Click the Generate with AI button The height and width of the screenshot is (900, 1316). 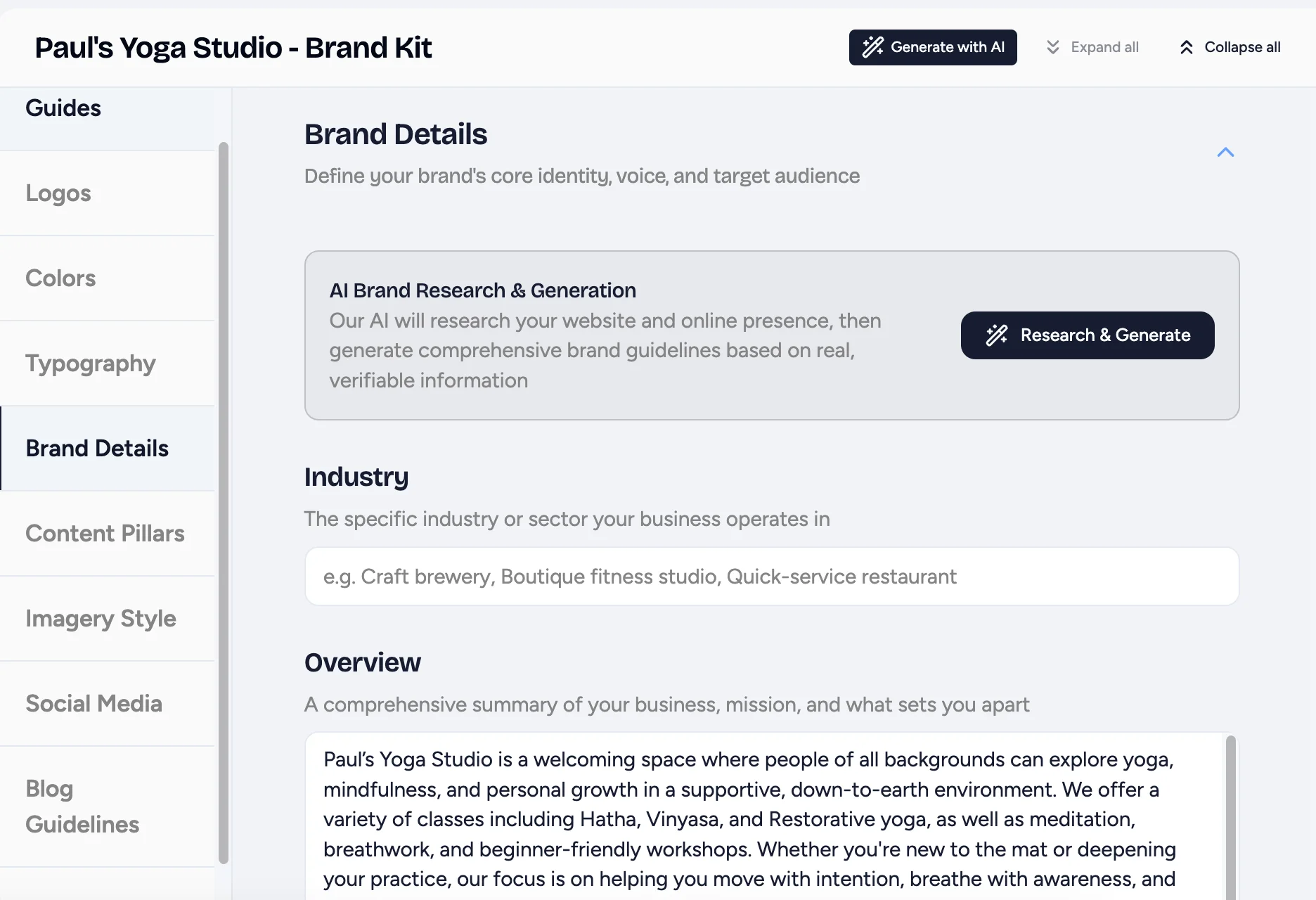click(x=933, y=47)
